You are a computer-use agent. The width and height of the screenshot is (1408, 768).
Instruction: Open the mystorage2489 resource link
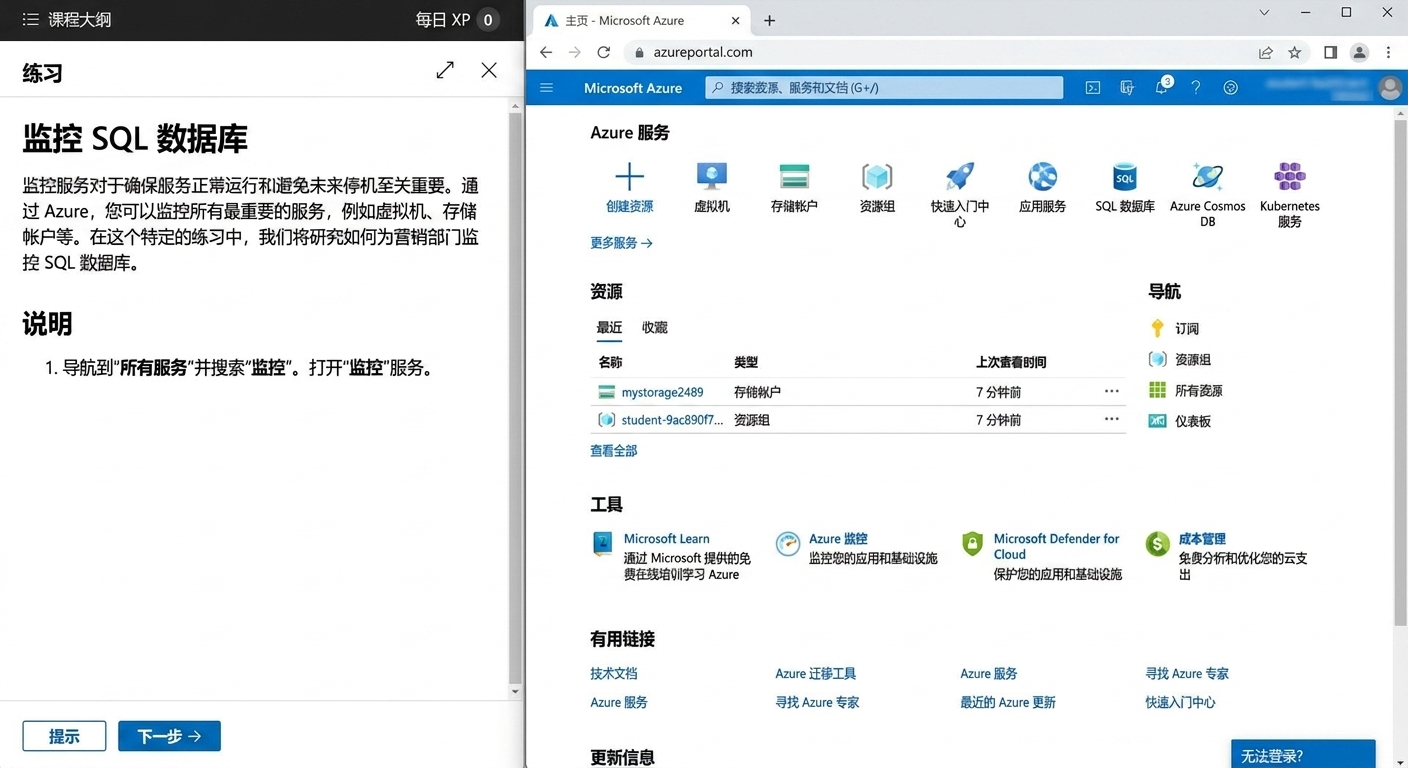point(662,392)
